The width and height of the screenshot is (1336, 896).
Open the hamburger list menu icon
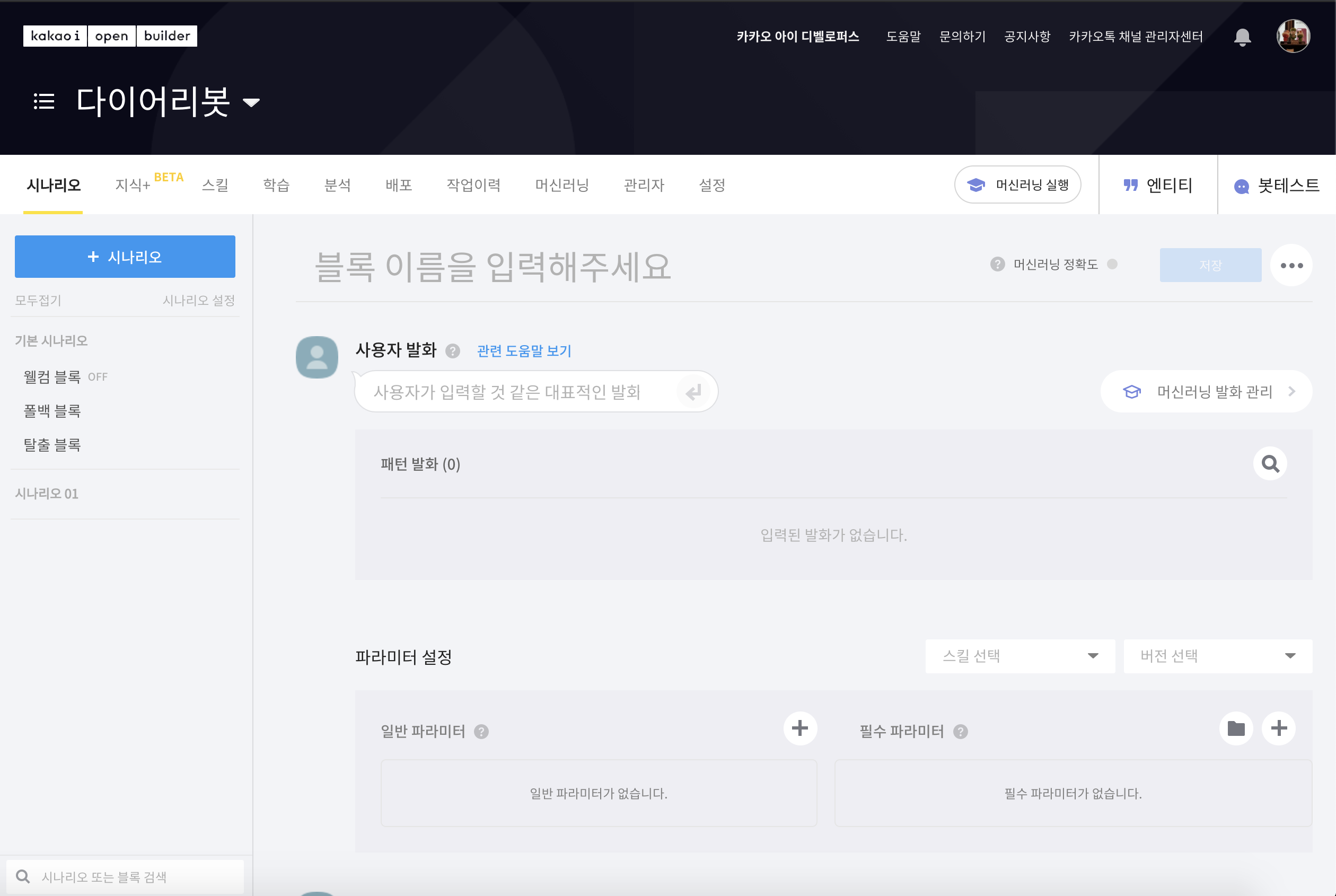pyautogui.click(x=44, y=102)
